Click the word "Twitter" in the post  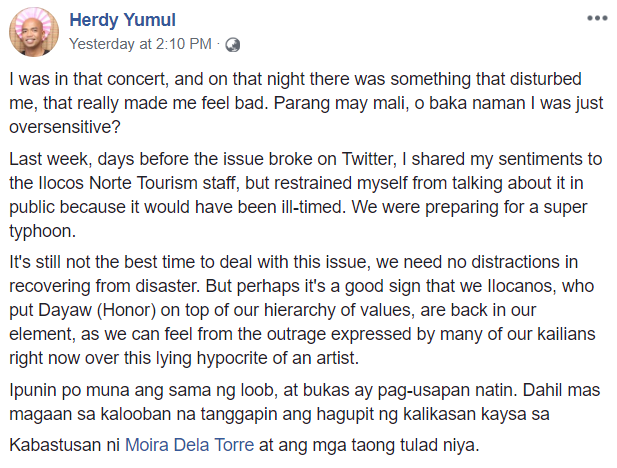[x=367, y=159]
